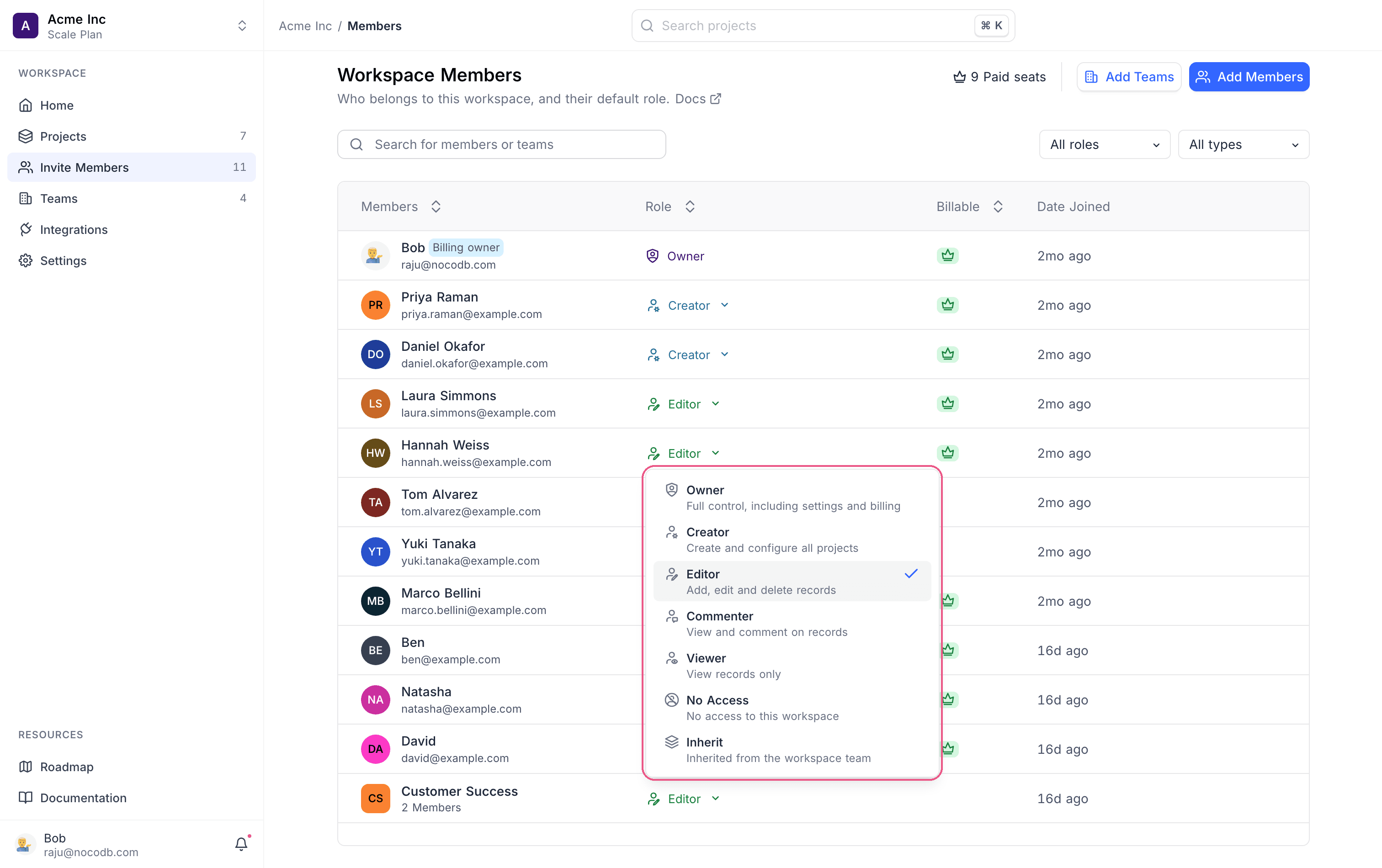Sort by the Members column

click(436, 206)
